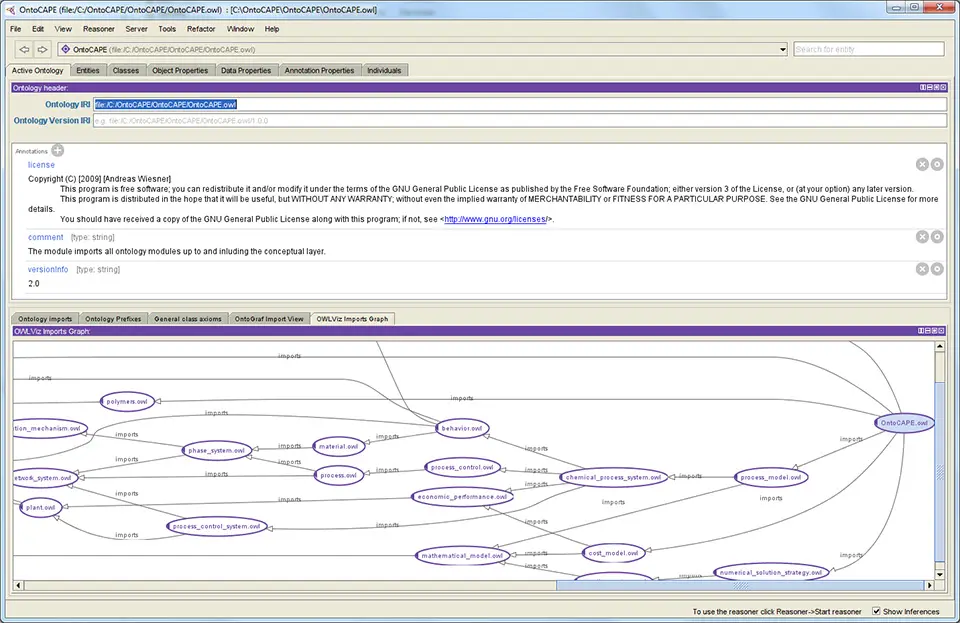
Task: Open the Reasoner menu
Action: pos(98,29)
